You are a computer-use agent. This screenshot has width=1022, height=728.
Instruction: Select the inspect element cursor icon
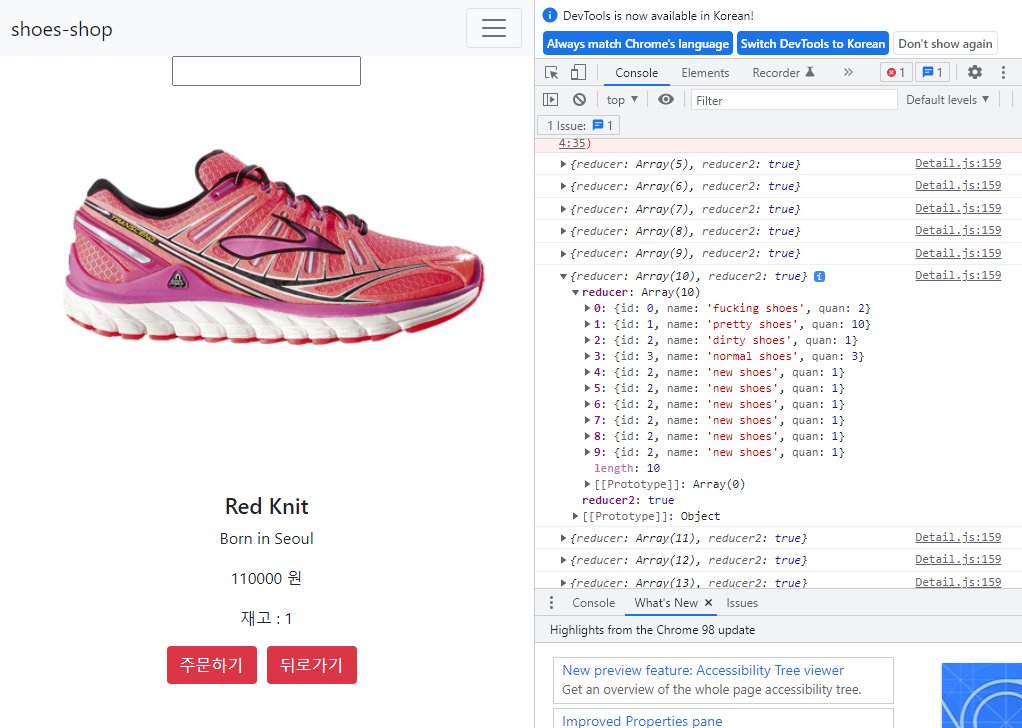click(x=552, y=72)
